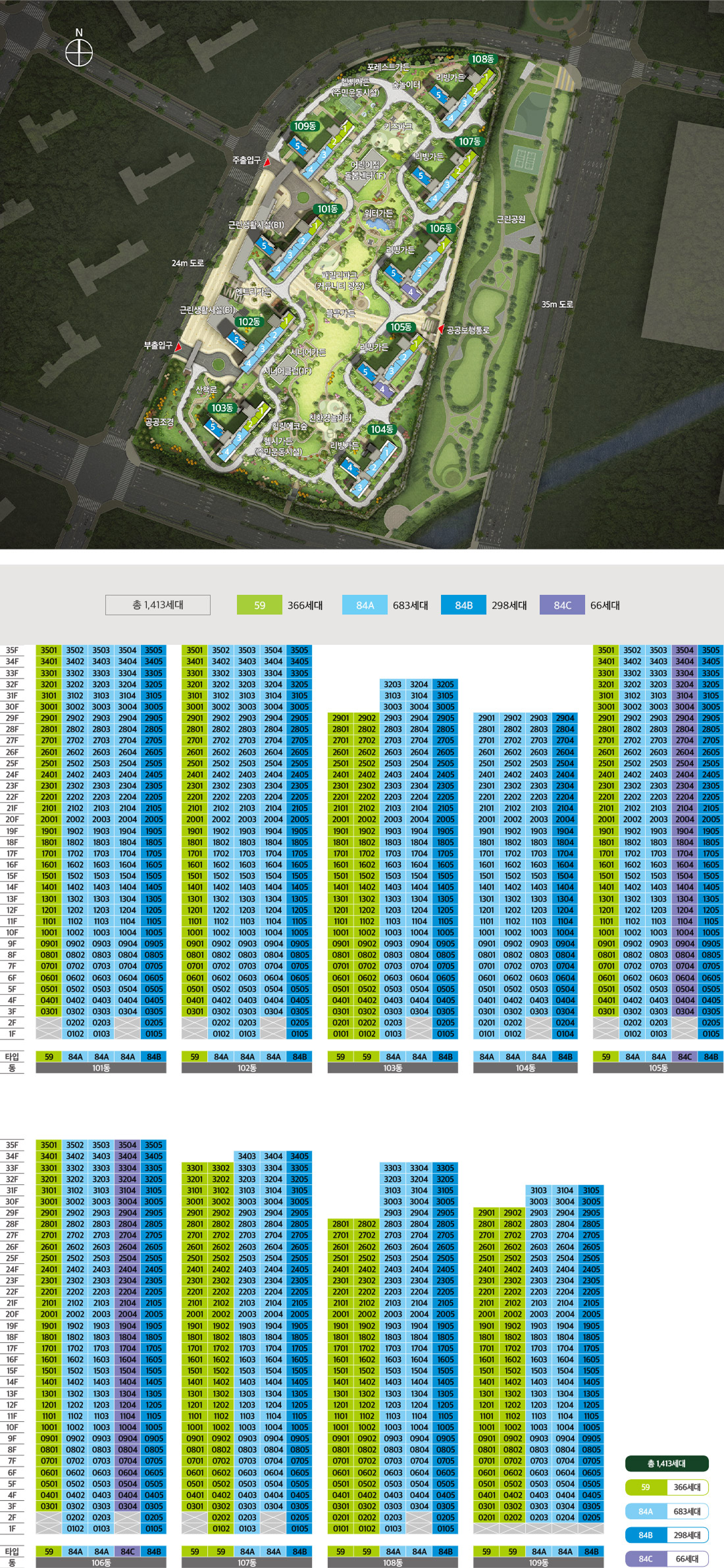Click the purple 84C legend swatch

[562, 605]
